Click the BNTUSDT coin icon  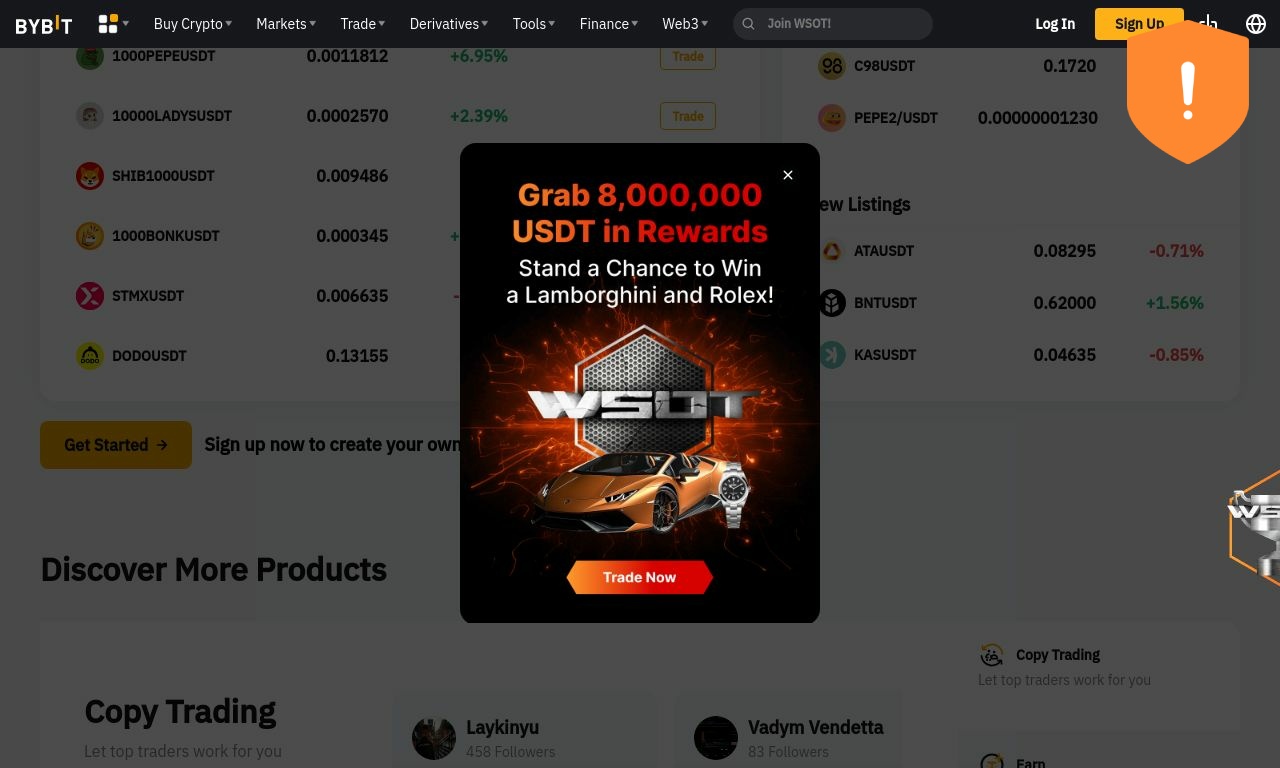(832, 303)
